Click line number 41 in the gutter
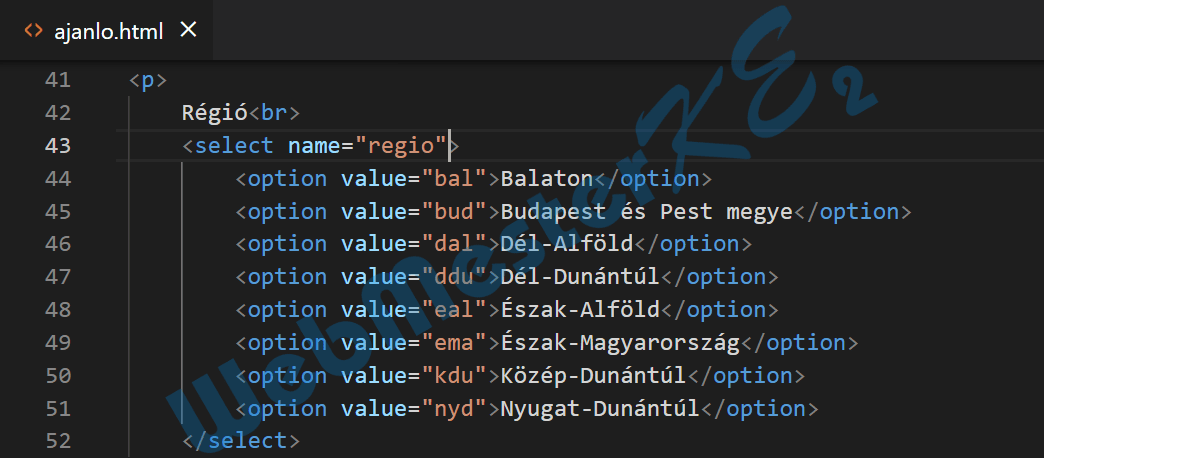This screenshot has height=458, width=1200. 58,81
